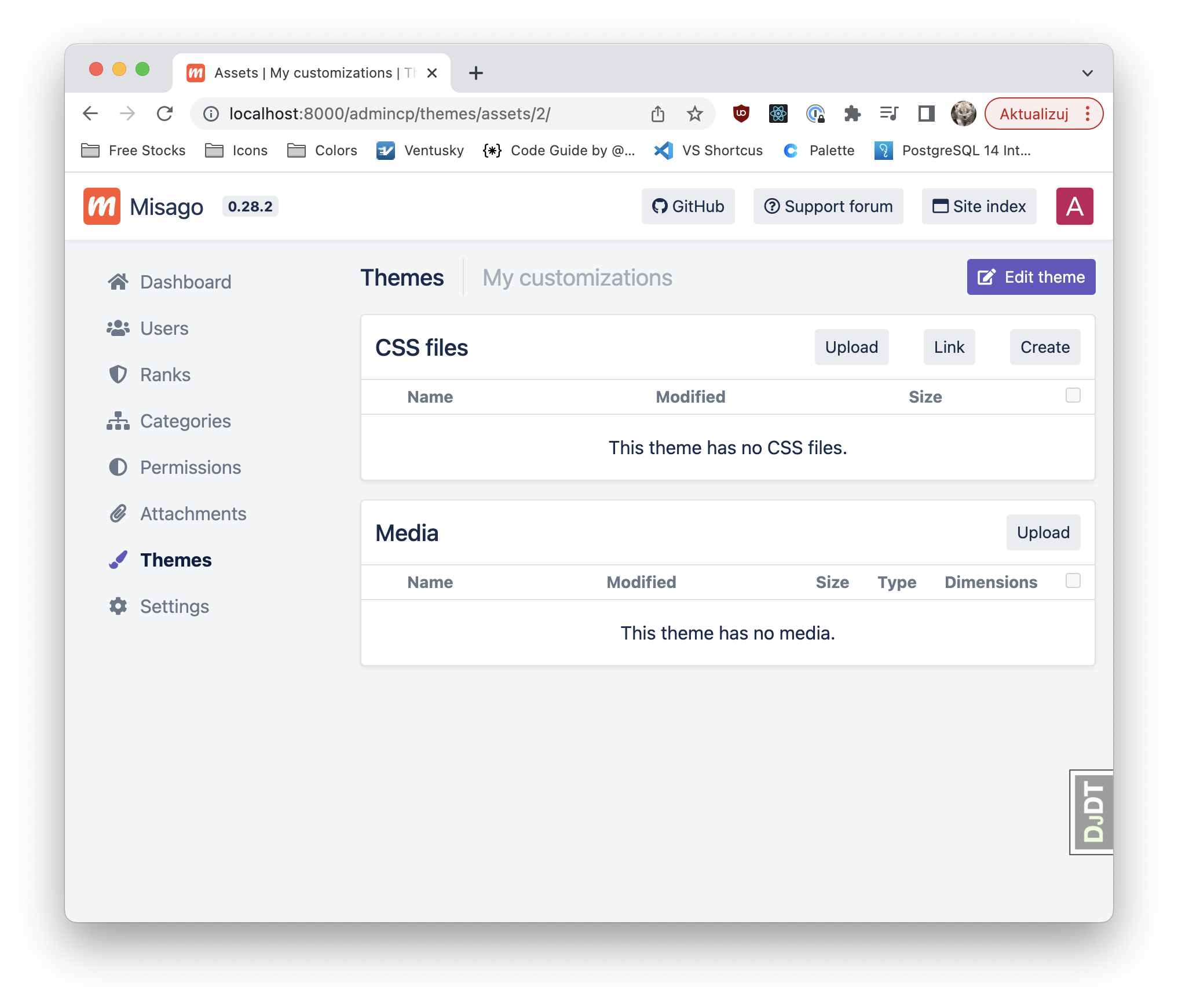Viewport: 1178px width, 1008px height.
Task: Open Dashboard from the sidebar home icon
Action: (118, 282)
